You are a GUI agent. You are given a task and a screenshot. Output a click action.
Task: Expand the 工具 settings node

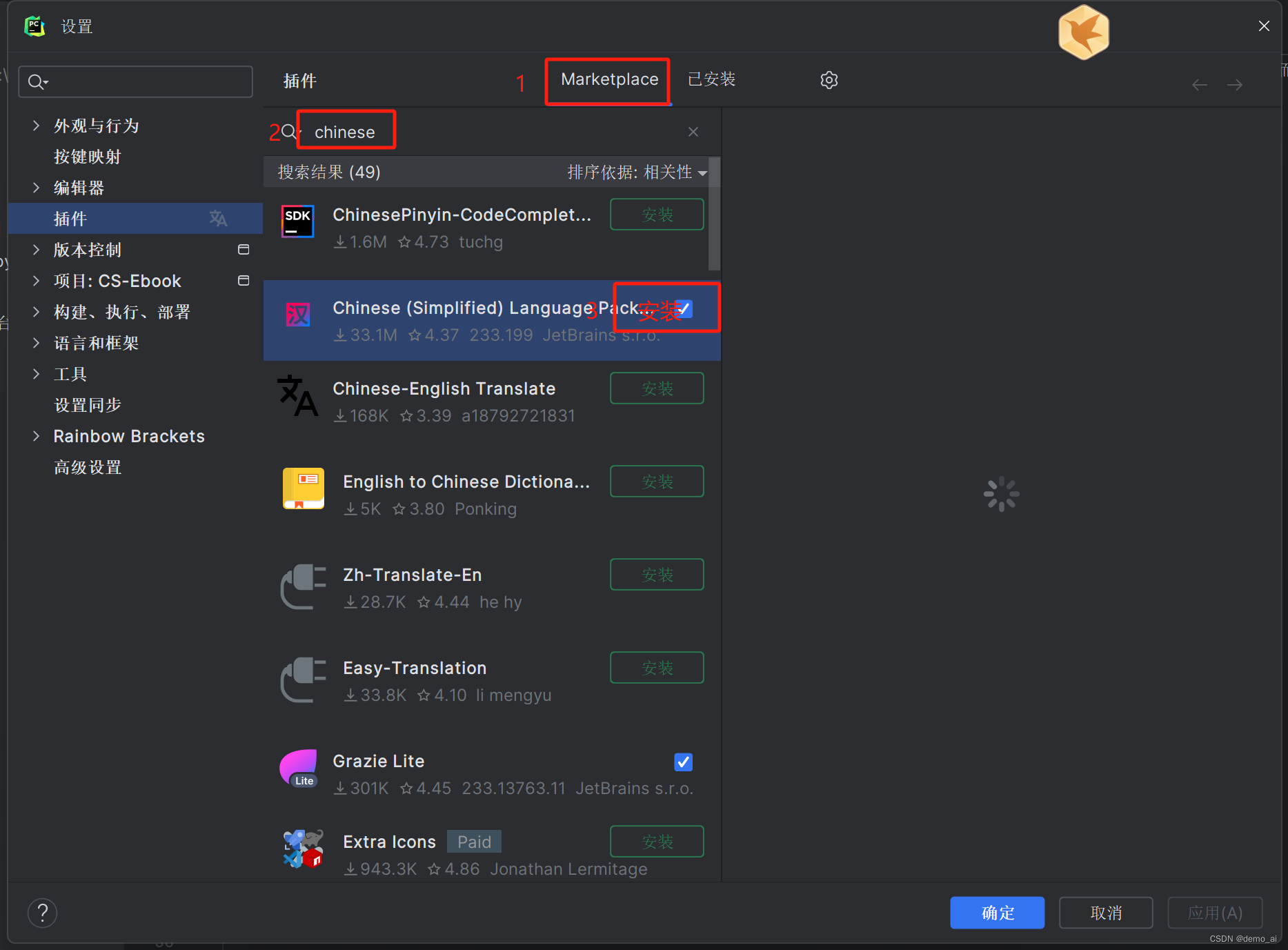(36, 374)
